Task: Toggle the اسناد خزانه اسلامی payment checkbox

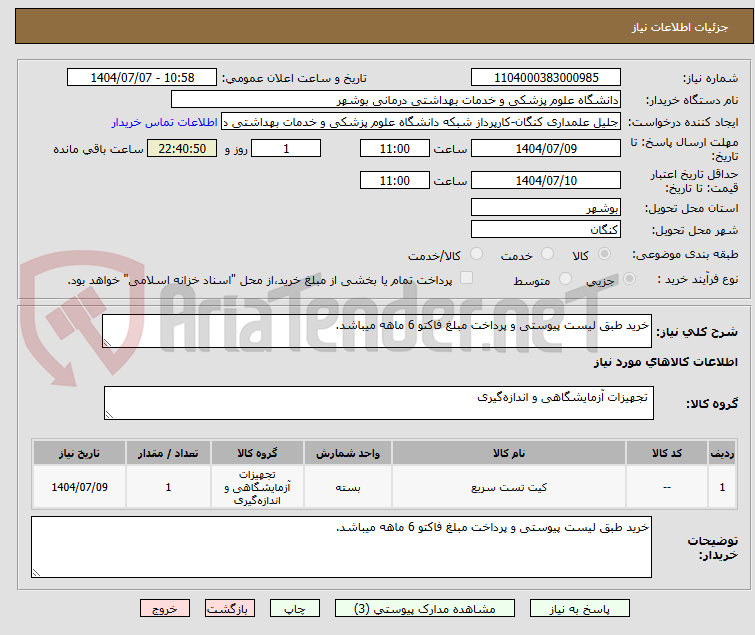Action: click(466, 278)
